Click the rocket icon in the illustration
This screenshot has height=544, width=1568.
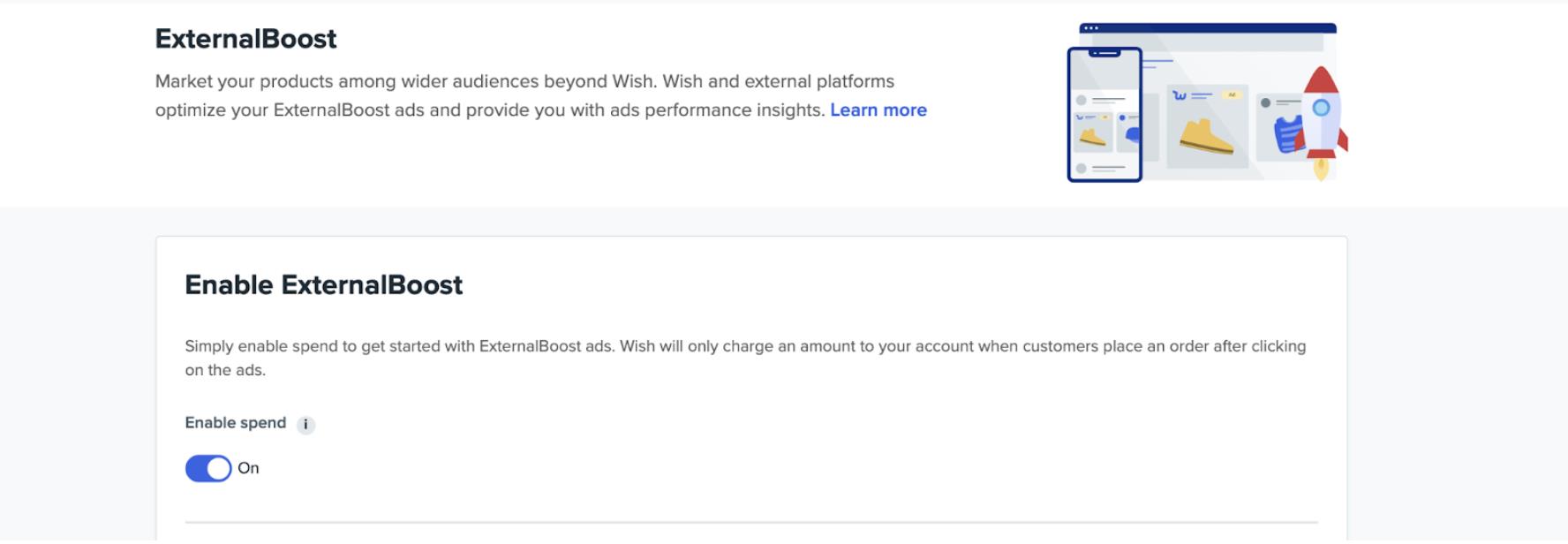[1321, 115]
